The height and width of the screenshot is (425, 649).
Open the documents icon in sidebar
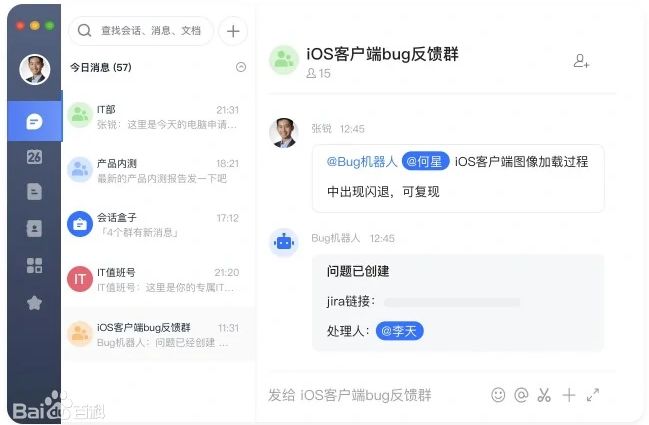pyautogui.click(x=34, y=192)
